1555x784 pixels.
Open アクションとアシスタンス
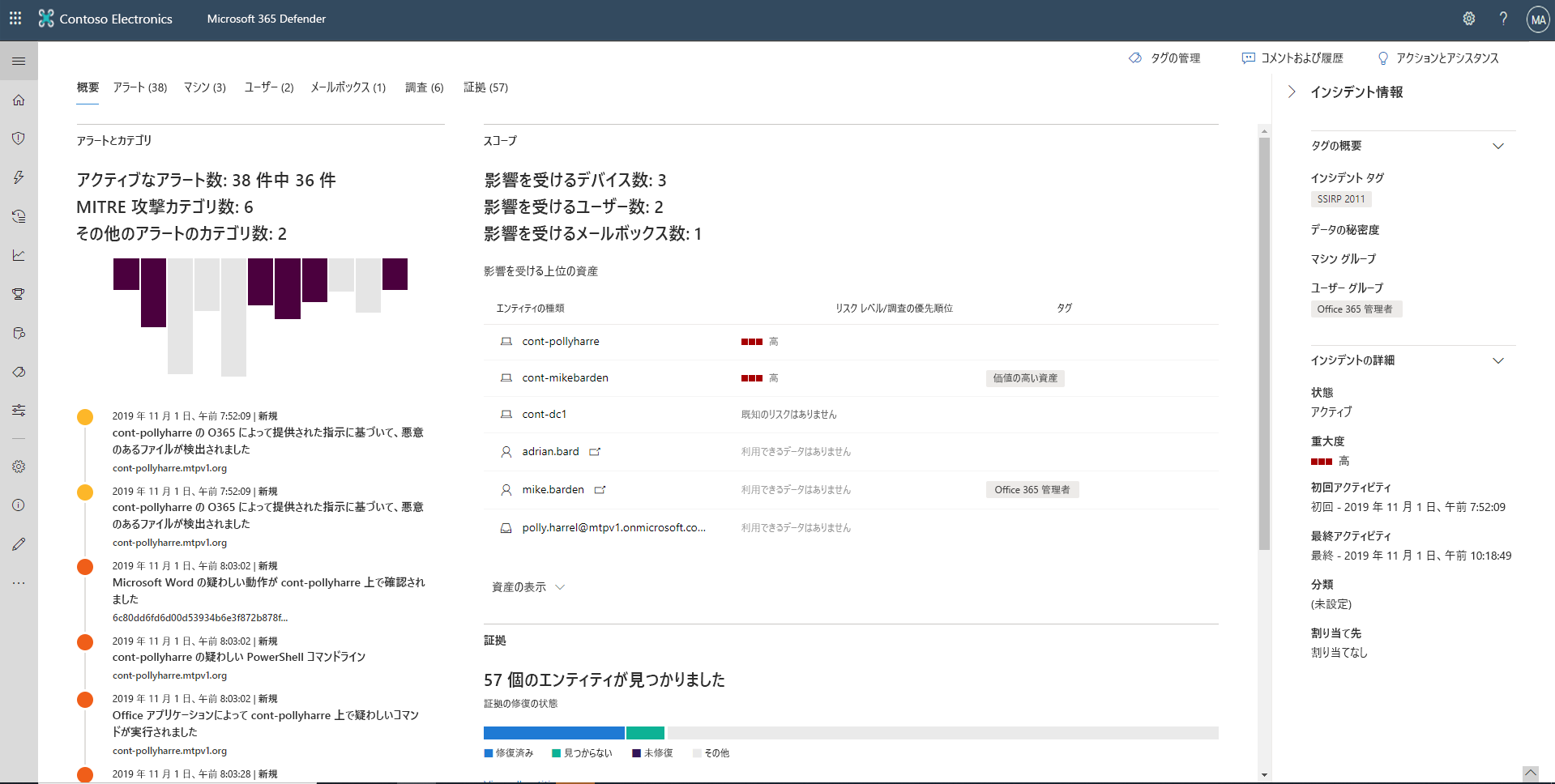1438,58
